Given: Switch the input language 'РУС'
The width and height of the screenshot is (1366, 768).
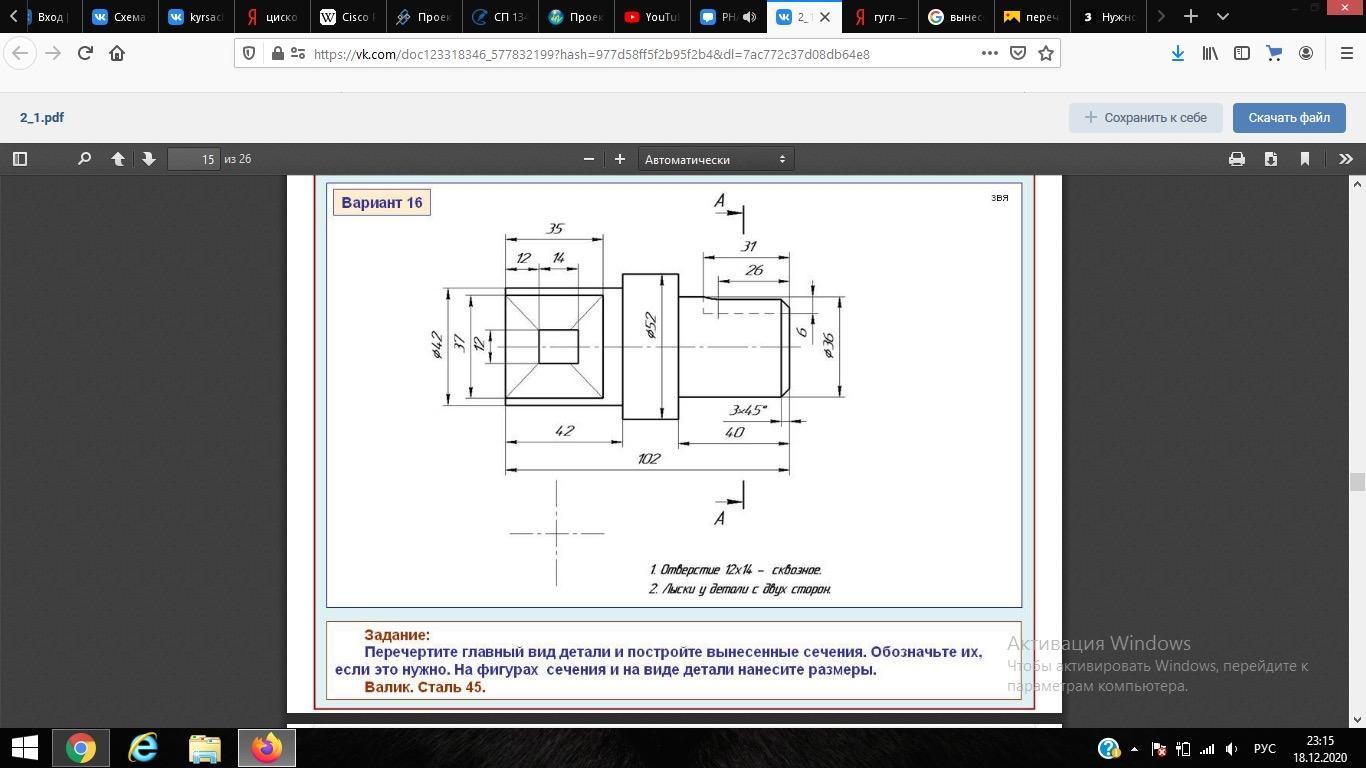Looking at the screenshot, I should [1265, 749].
